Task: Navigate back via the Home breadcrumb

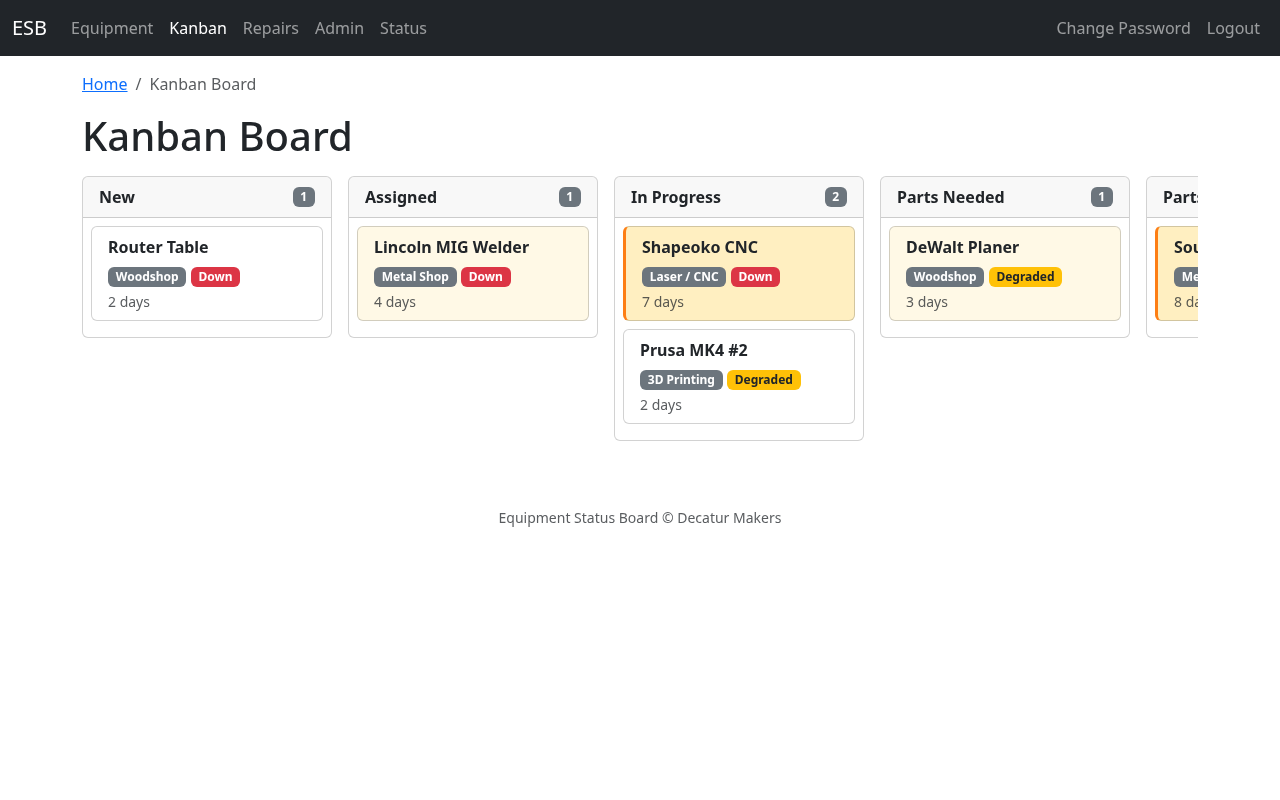Action: pyautogui.click(x=104, y=84)
